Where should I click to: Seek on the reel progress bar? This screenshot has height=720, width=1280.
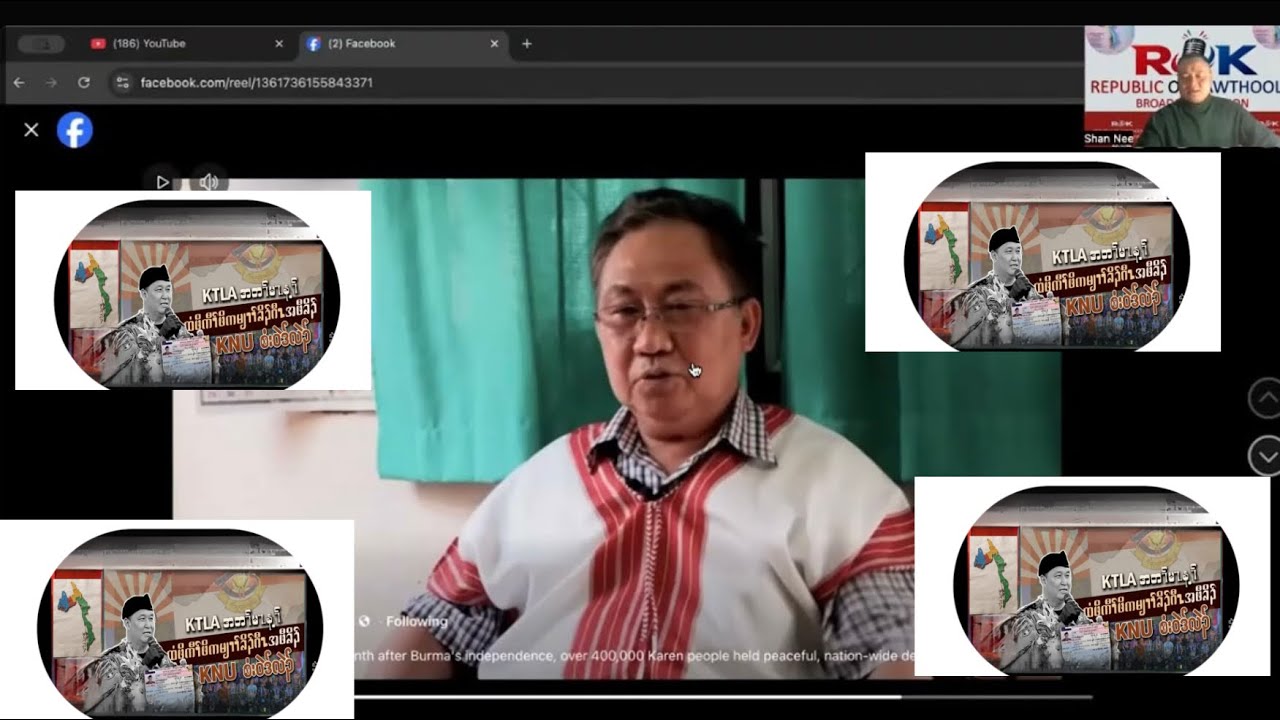[x=723, y=697]
